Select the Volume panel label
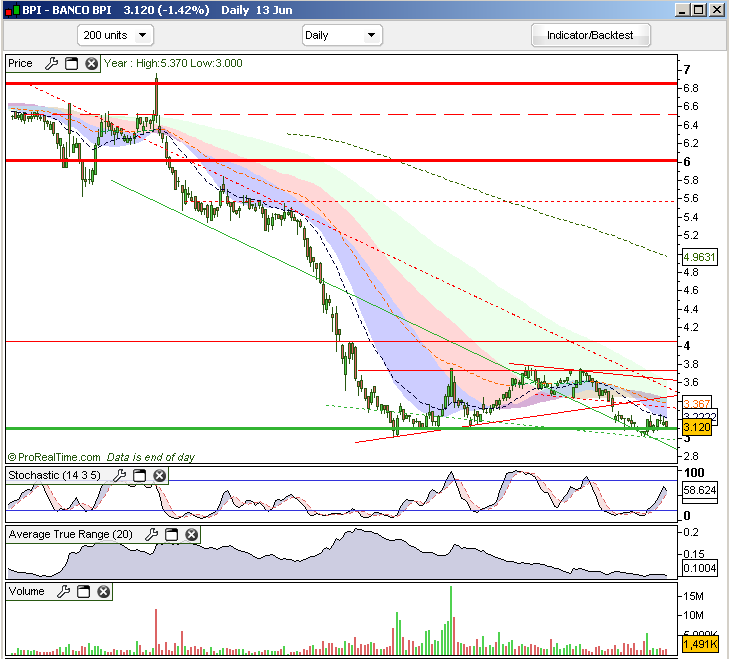 coord(27,592)
